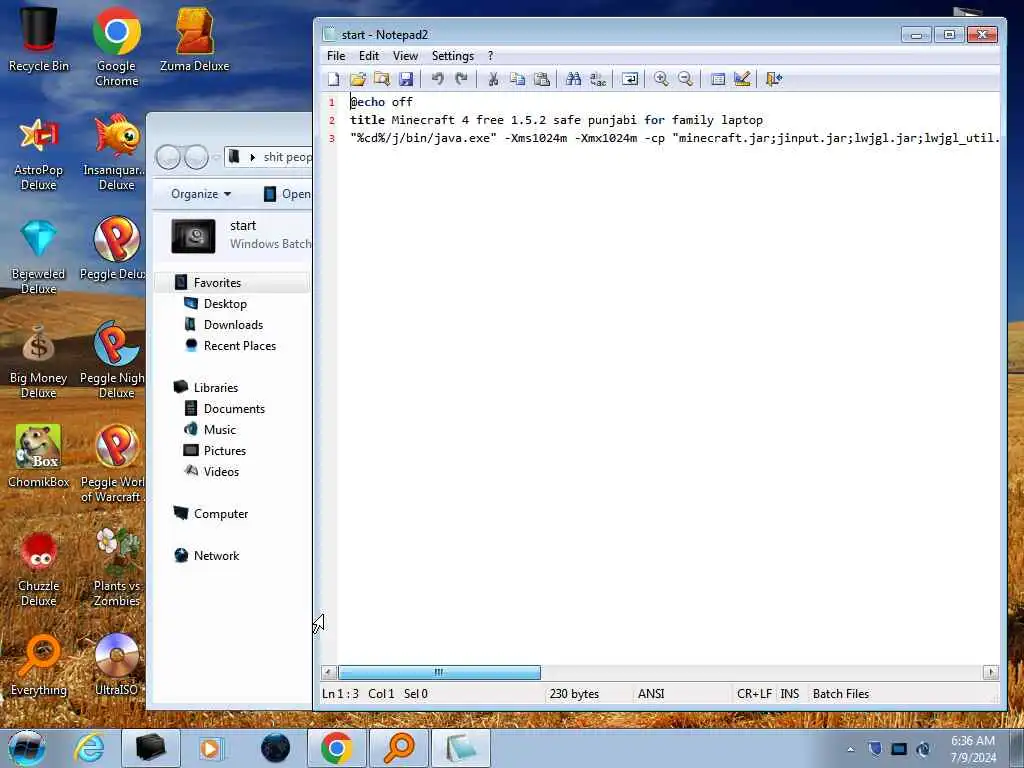Viewport: 1024px width, 768px height.
Task: Select the Zuma Deluxe desktop icon
Action: 195,39
